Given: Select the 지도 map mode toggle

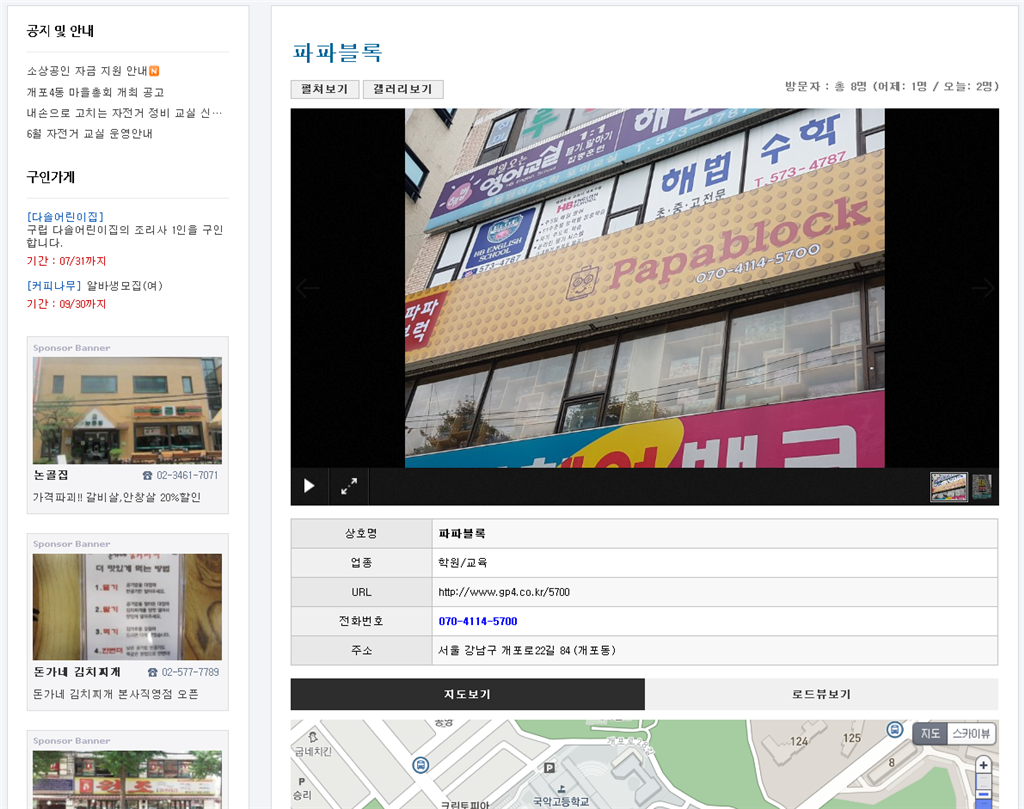Looking at the screenshot, I should (928, 733).
